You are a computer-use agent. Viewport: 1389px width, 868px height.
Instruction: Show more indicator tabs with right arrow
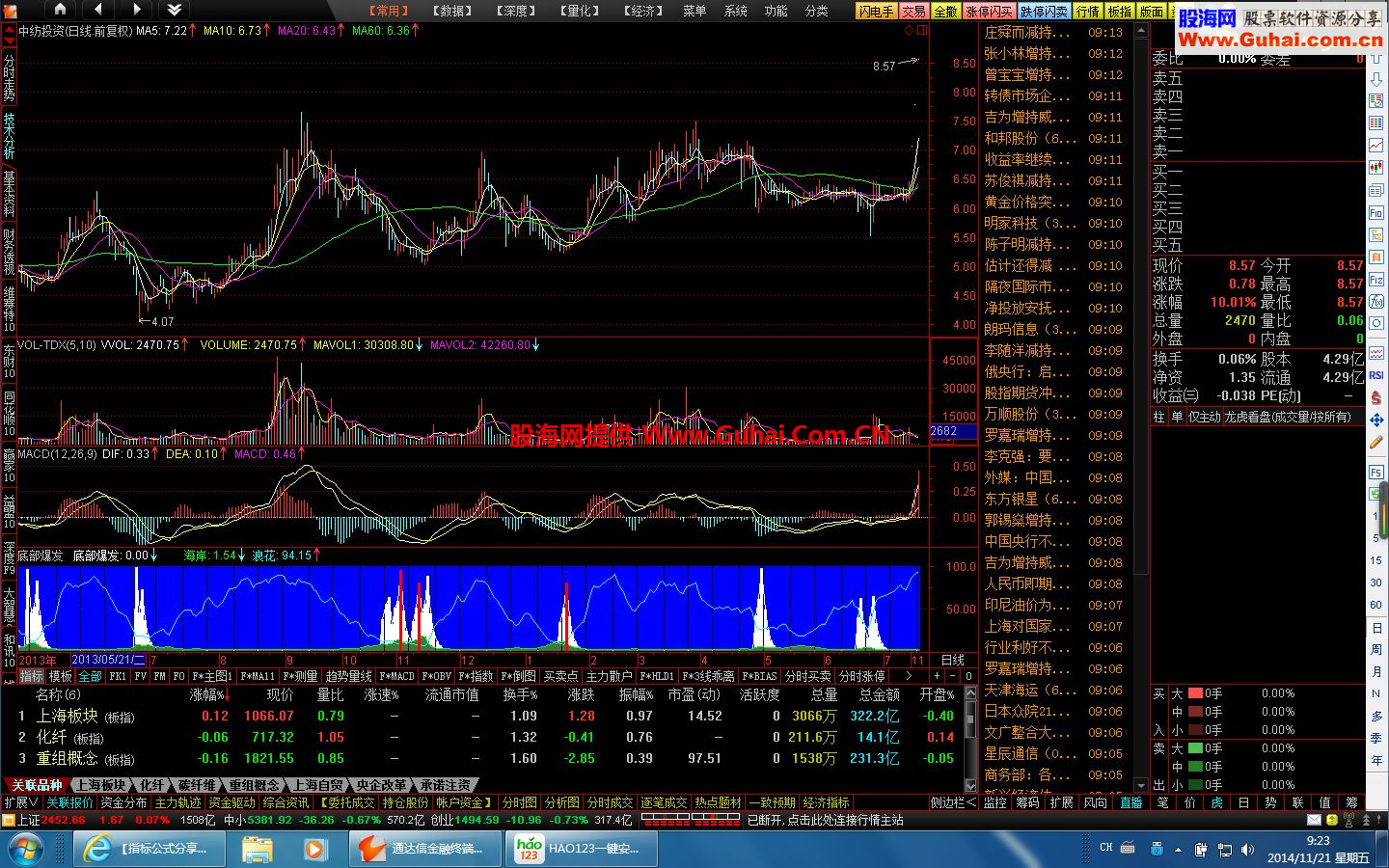[x=908, y=677]
